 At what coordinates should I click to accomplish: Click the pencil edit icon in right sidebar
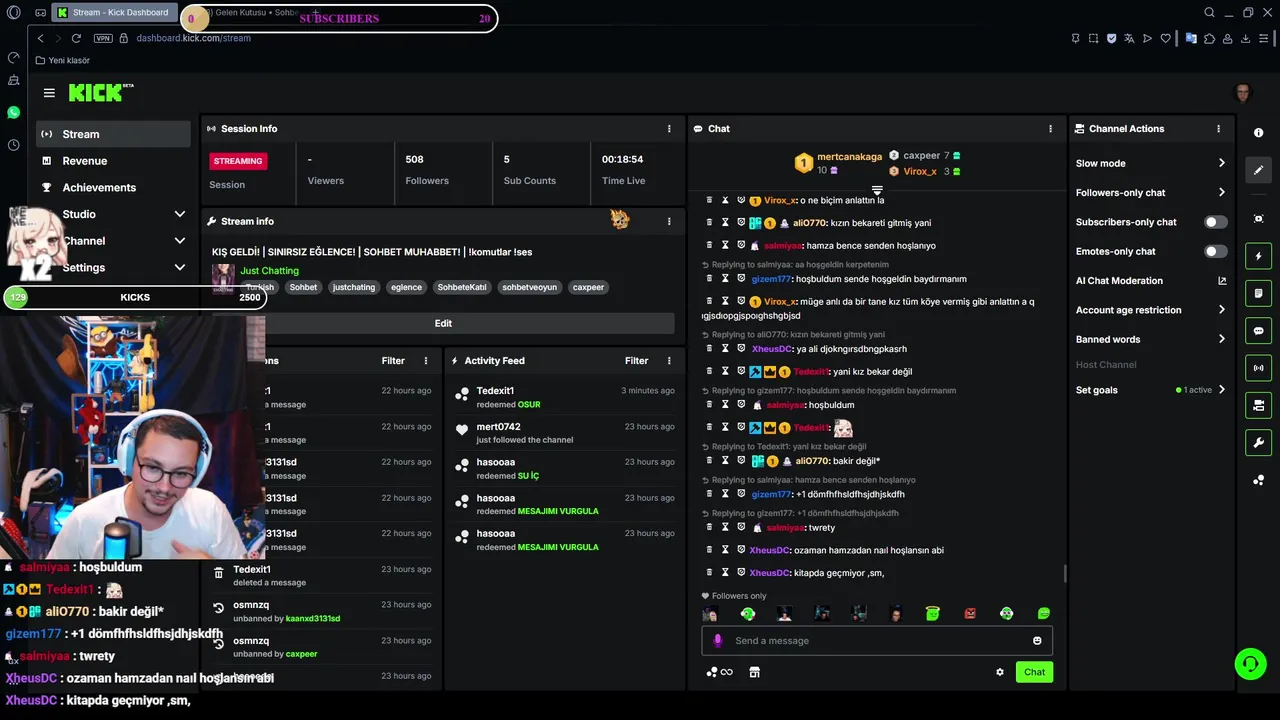click(1258, 169)
